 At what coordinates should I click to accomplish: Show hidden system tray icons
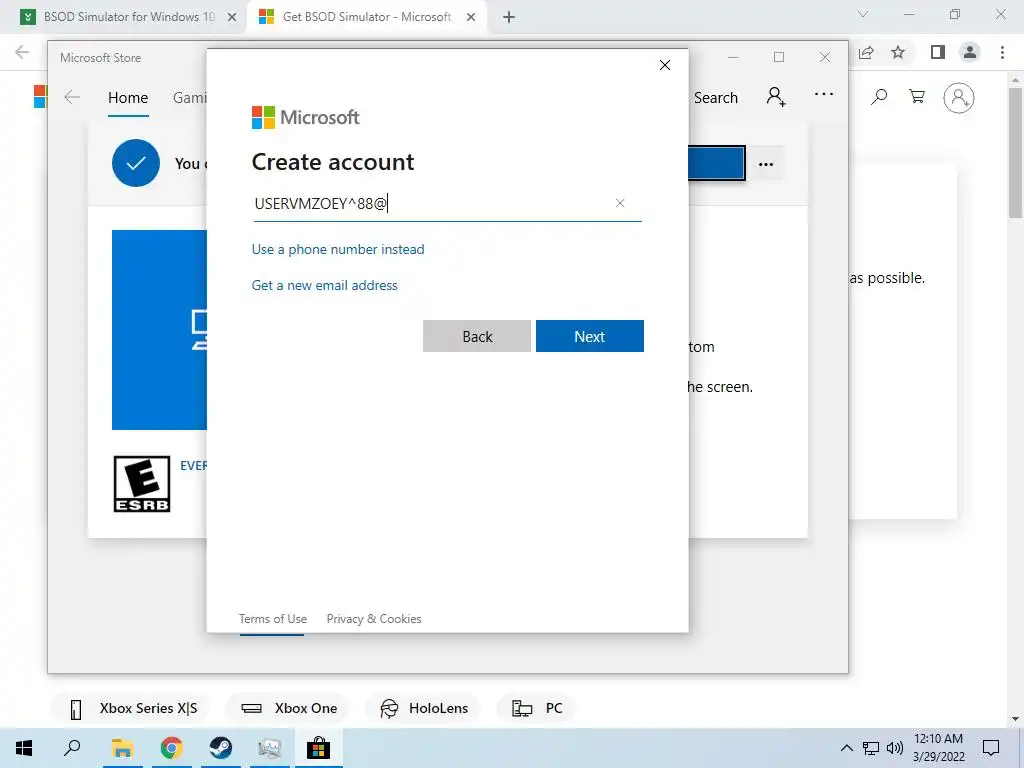[x=846, y=748]
